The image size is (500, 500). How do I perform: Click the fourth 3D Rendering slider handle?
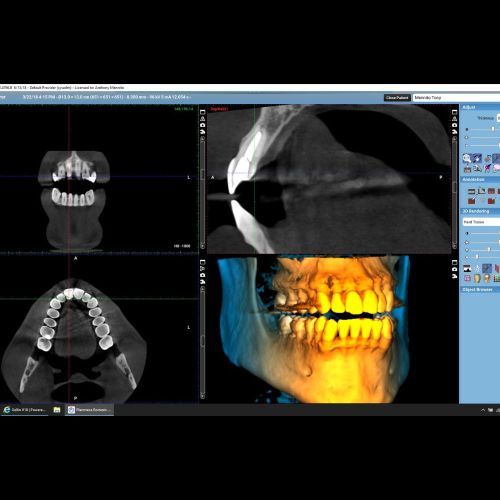(477, 257)
